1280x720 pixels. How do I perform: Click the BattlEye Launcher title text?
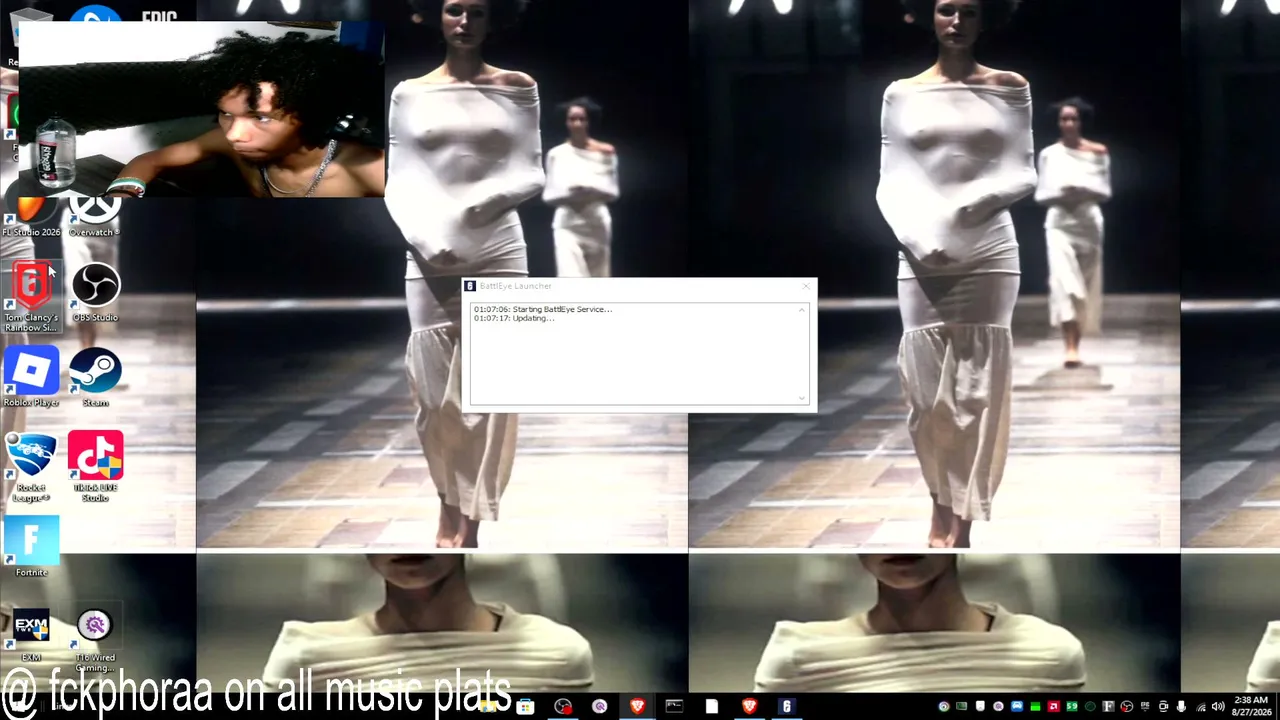[515, 286]
